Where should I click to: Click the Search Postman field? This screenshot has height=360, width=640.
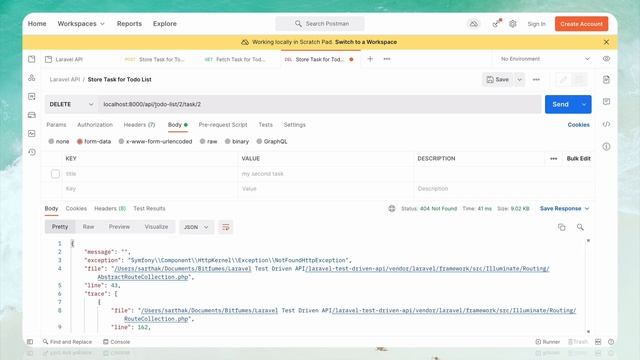point(320,24)
